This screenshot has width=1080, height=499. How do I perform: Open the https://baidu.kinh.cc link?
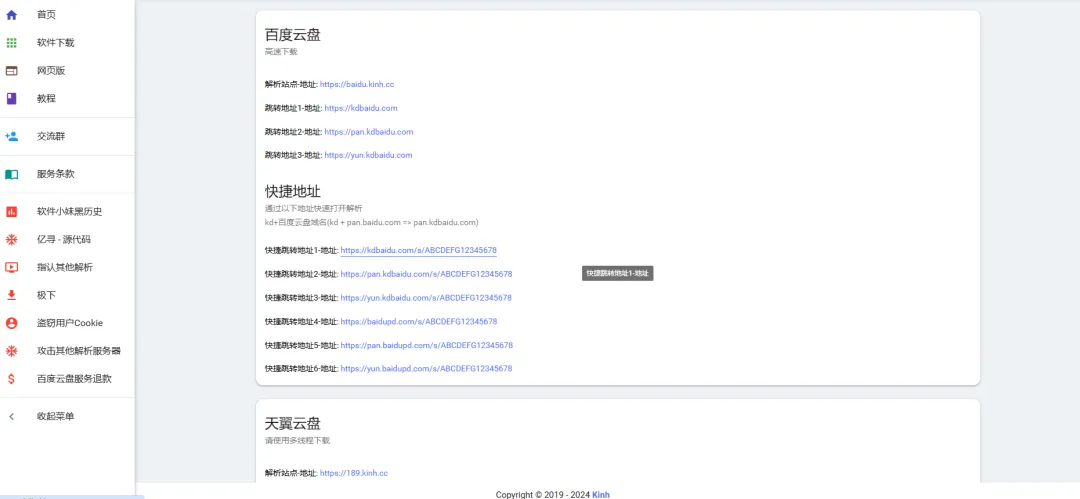tap(357, 84)
